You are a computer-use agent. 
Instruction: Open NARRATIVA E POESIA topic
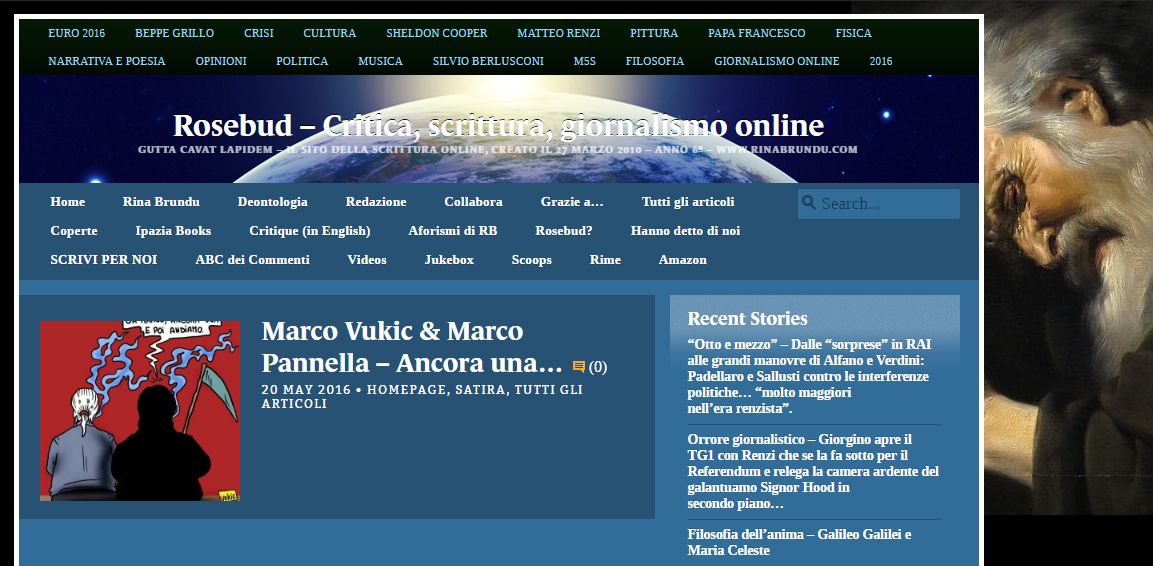coord(107,61)
